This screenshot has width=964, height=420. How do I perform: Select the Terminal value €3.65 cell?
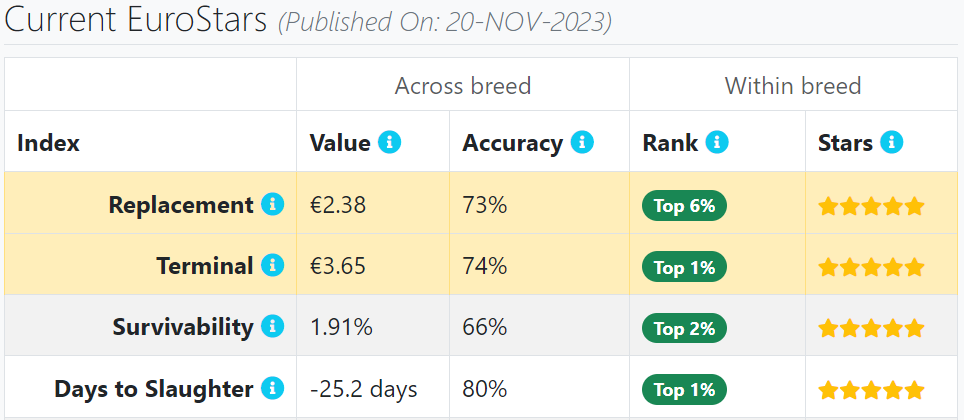[x=373, y=264]
